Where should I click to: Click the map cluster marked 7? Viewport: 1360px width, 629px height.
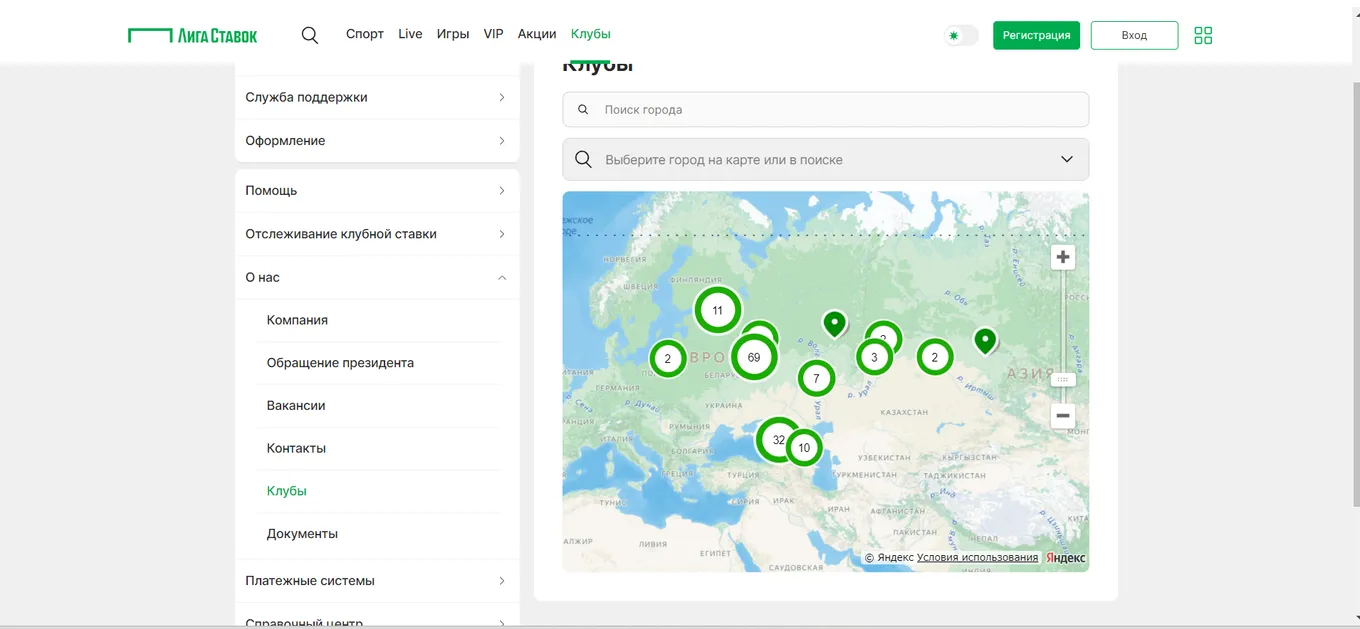816,378
